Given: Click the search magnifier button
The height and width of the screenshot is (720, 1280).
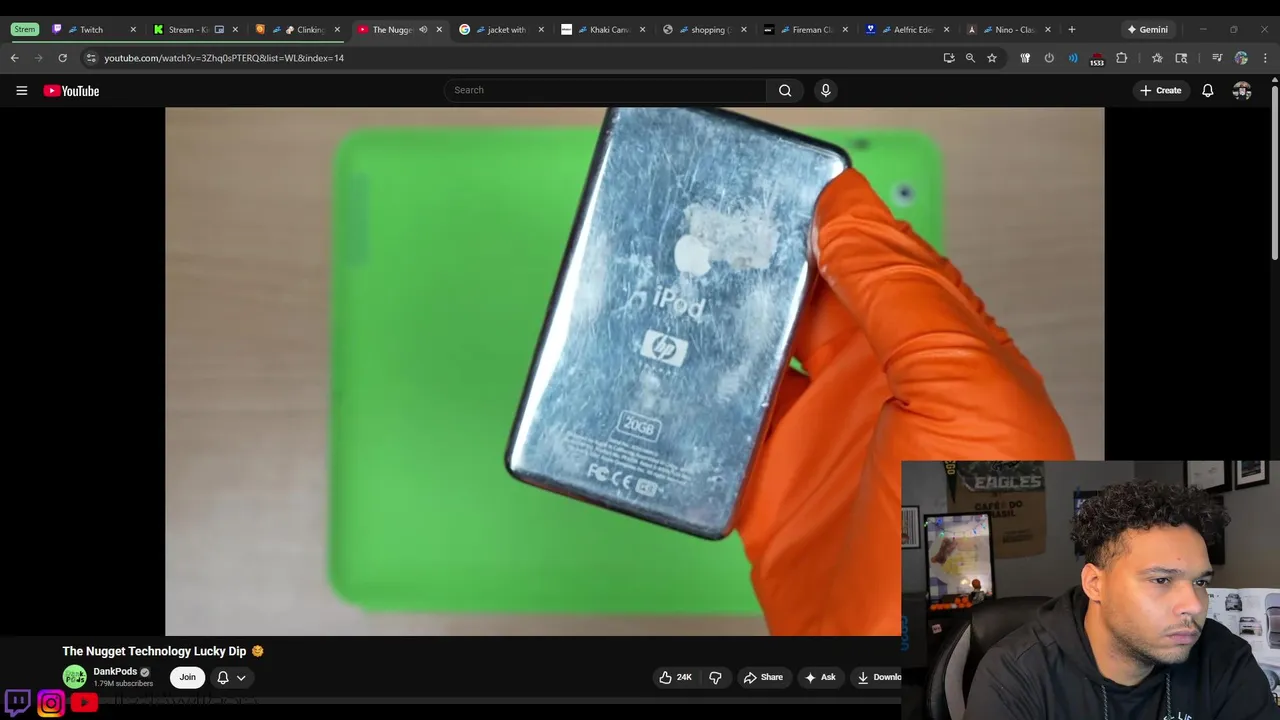Looking at the screenshot, I should [x=785, y=90].
